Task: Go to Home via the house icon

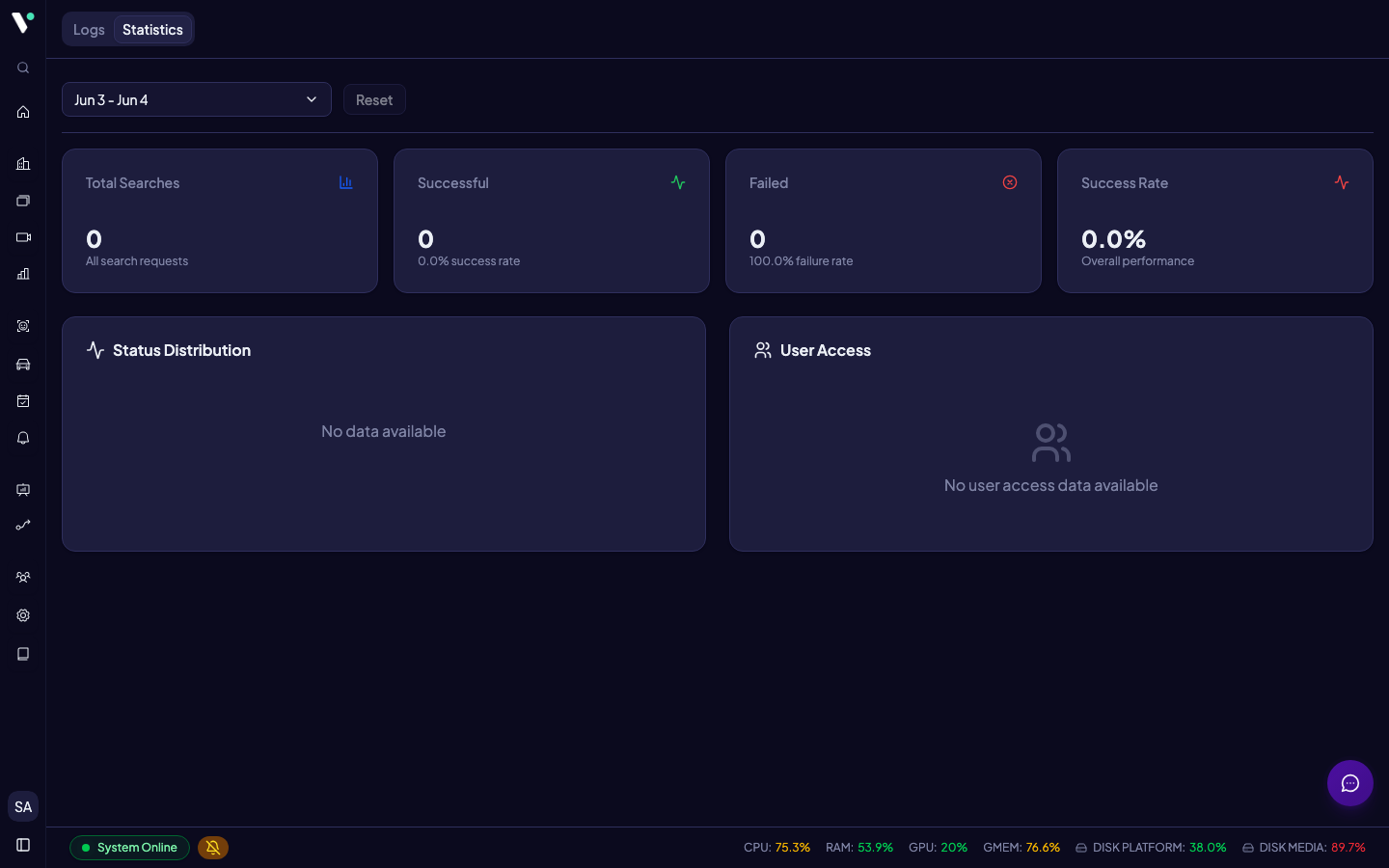Action: point(23,112)
